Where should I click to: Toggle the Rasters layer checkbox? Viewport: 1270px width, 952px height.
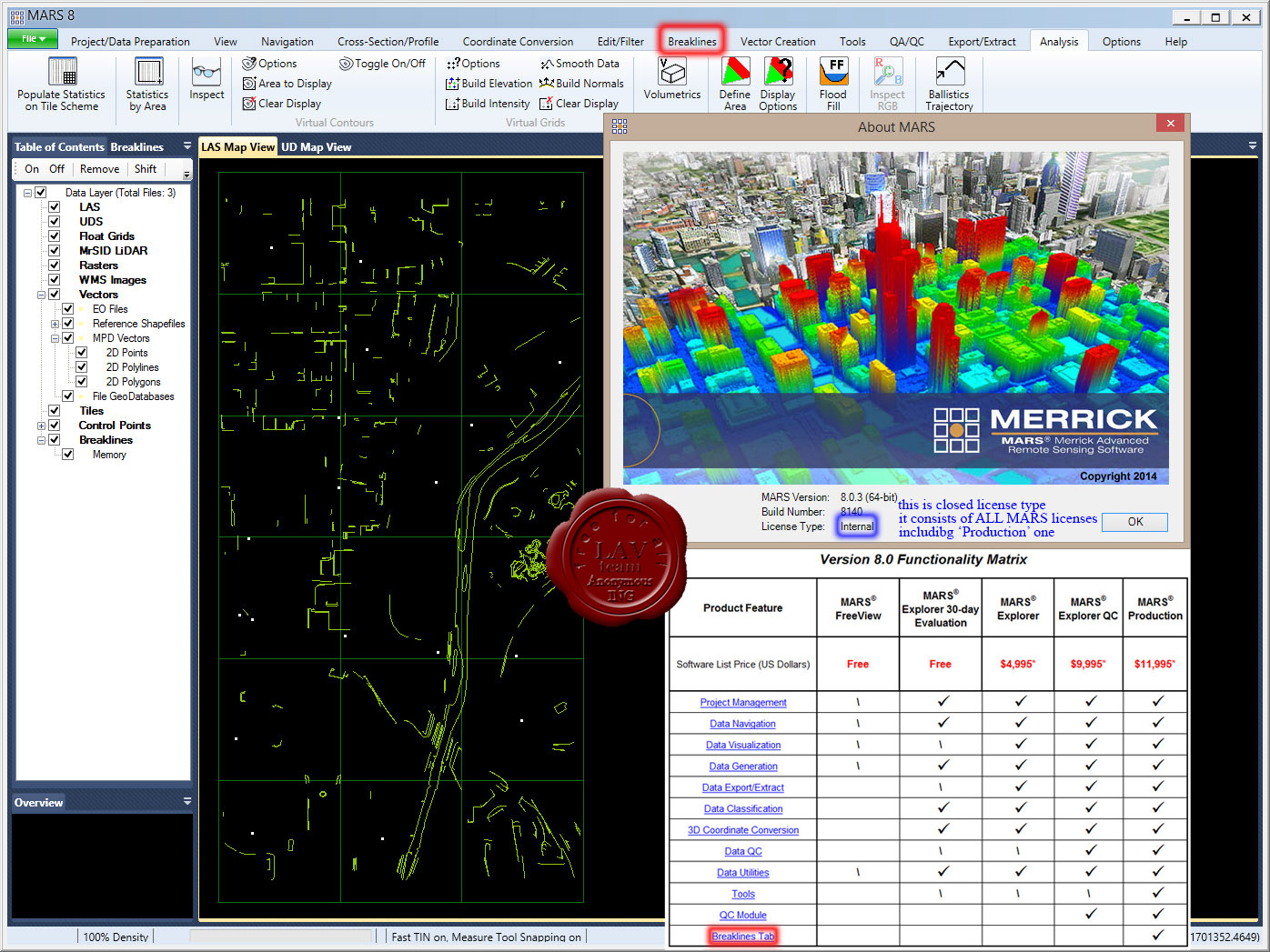(55, 266)
